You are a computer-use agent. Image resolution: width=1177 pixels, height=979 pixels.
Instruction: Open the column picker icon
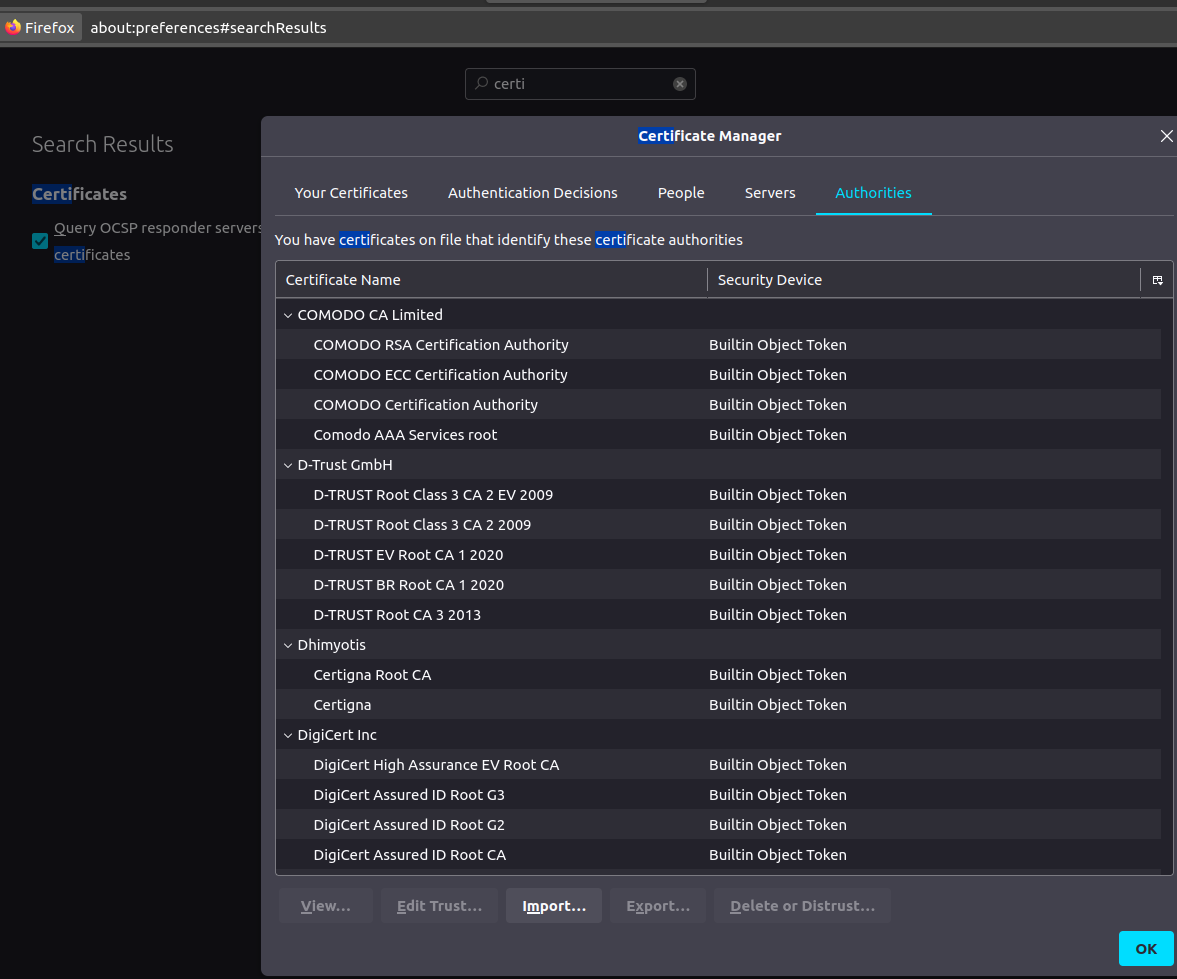click(1157, 280)
